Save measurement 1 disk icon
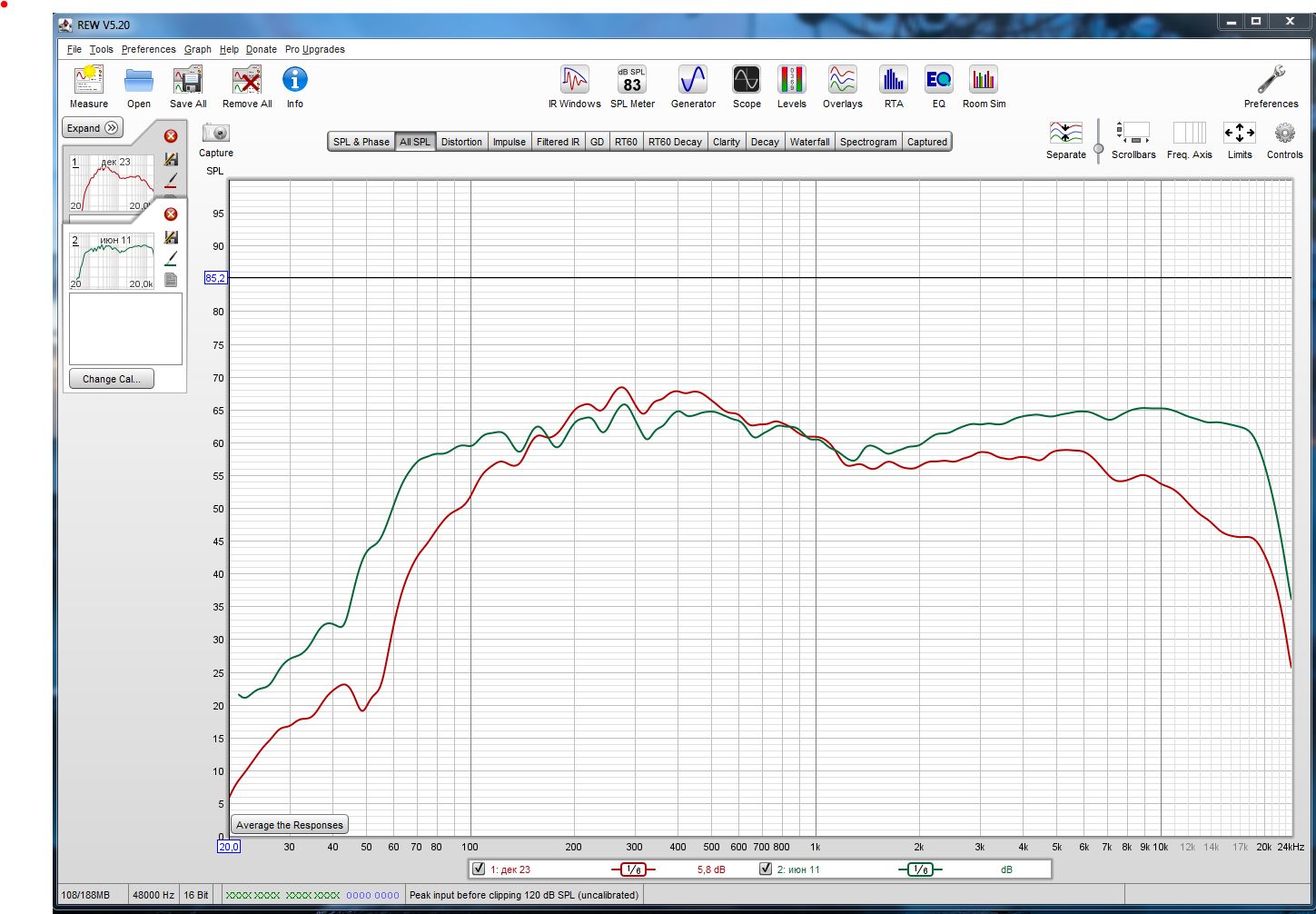Image resolution: width=1316 pixels, height=914 pixels. tap(171, 159)
